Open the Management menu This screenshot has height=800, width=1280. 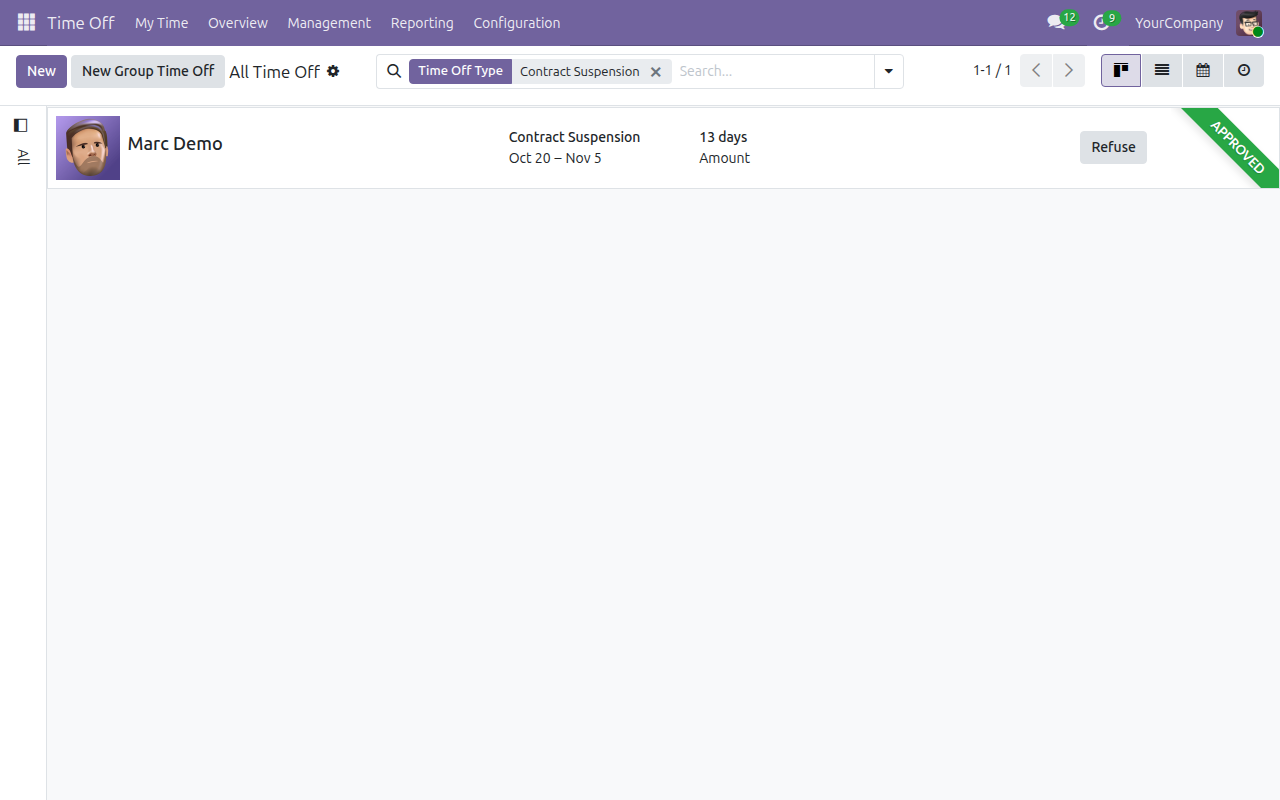(329, 22)
